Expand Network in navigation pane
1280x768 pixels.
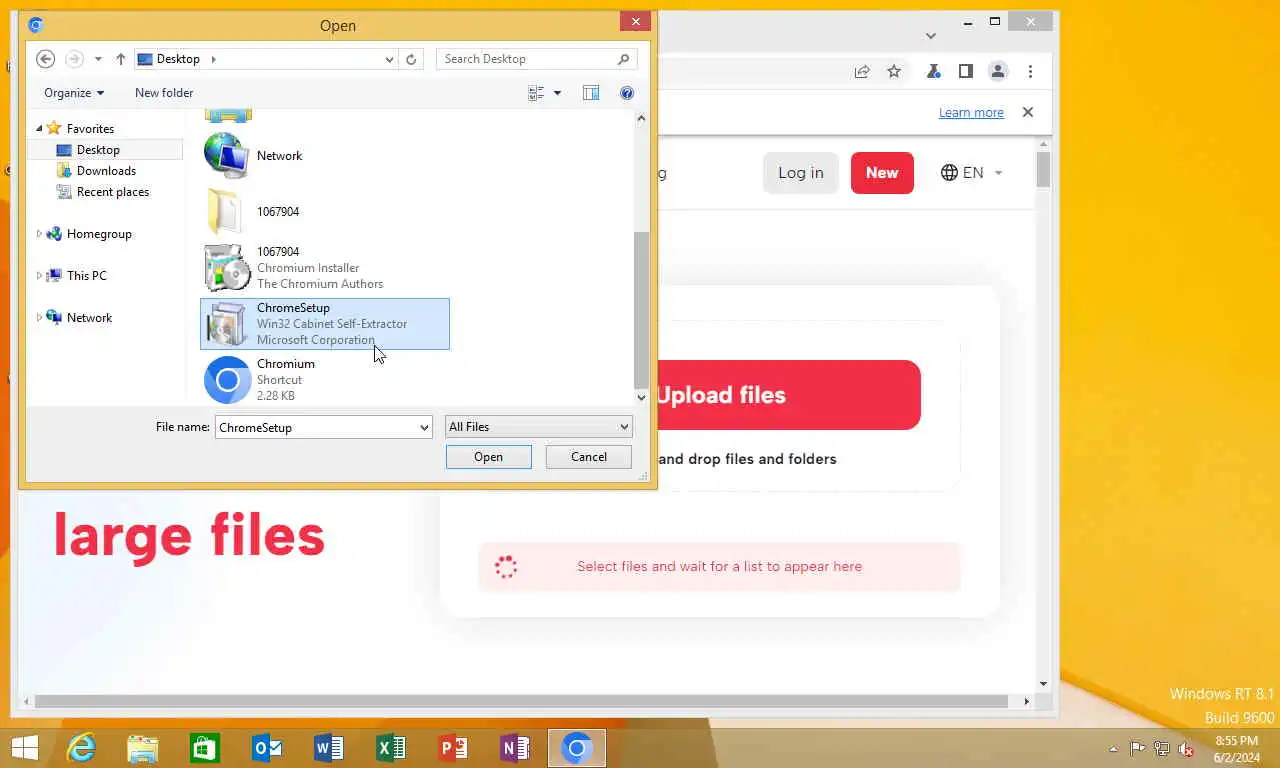(39, 318)
